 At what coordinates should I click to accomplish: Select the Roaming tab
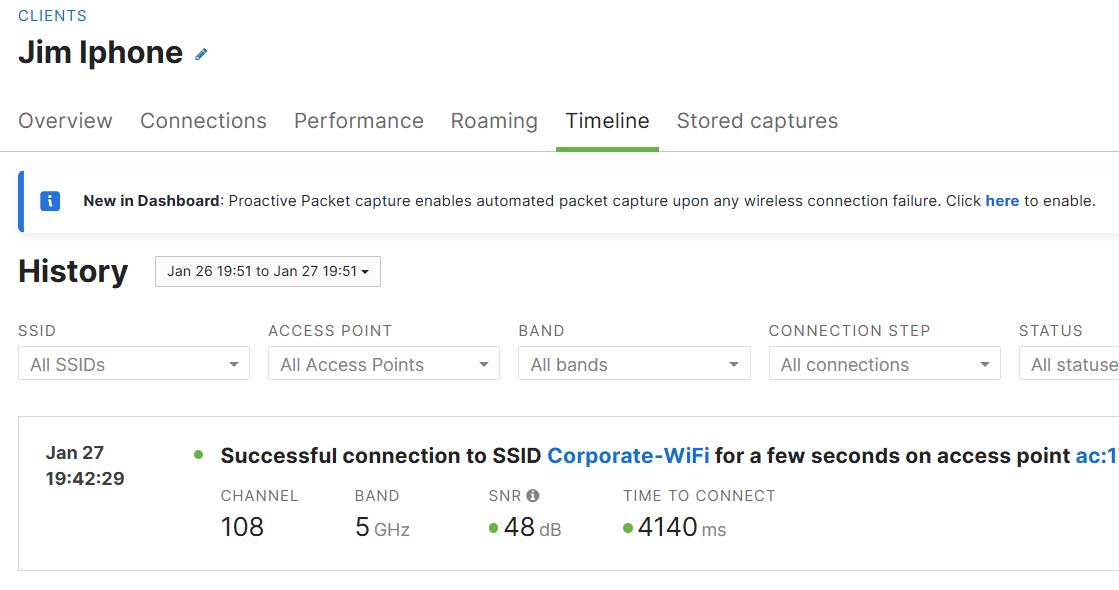(494, 121)
